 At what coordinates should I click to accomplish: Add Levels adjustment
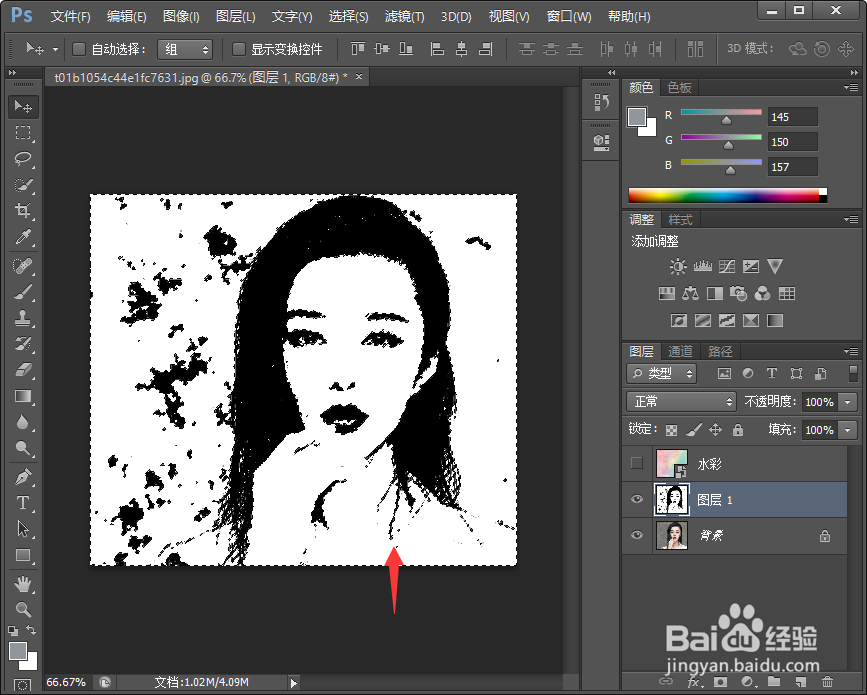pyautogui.click(x=702, y=267)
